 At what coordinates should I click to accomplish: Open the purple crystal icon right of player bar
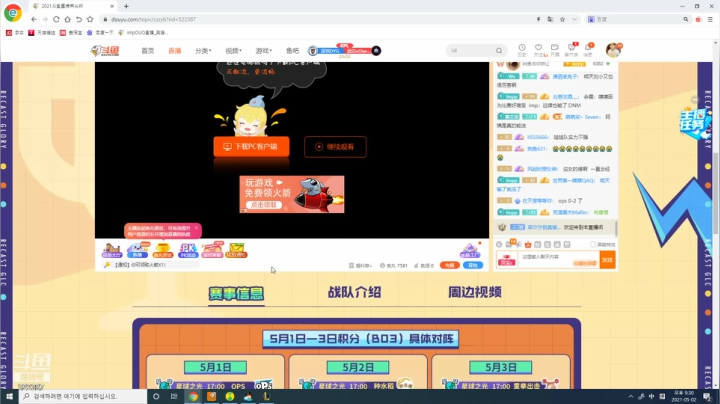[470, 251]
